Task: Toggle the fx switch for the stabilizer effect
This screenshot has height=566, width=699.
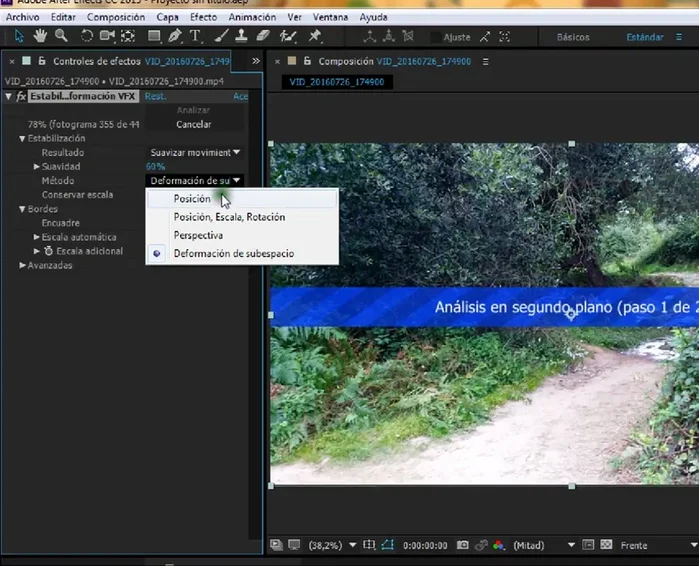Action: click(21, 97)
